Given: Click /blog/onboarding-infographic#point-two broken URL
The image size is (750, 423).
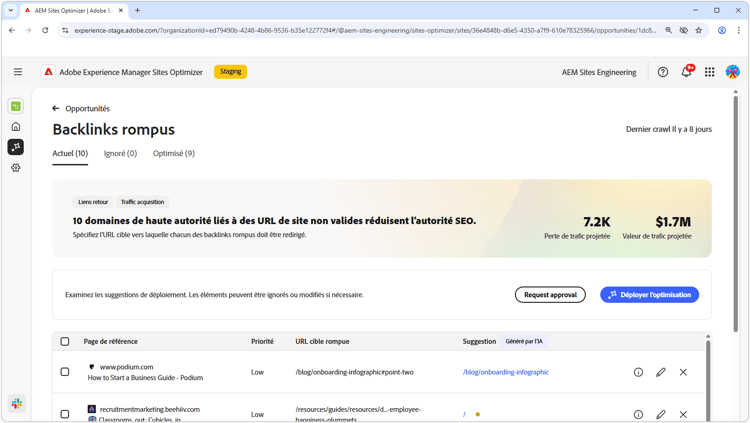Looking at the screenshot, I should point(354,372).
